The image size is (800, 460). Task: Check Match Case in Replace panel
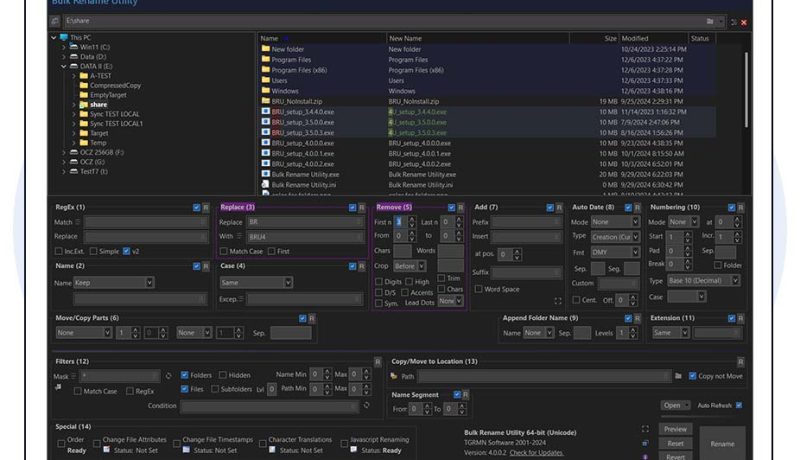(223, 251)
